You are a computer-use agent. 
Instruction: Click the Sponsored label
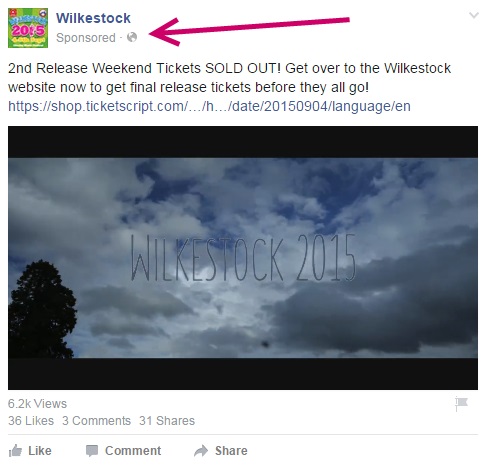[x=86, y=38]
